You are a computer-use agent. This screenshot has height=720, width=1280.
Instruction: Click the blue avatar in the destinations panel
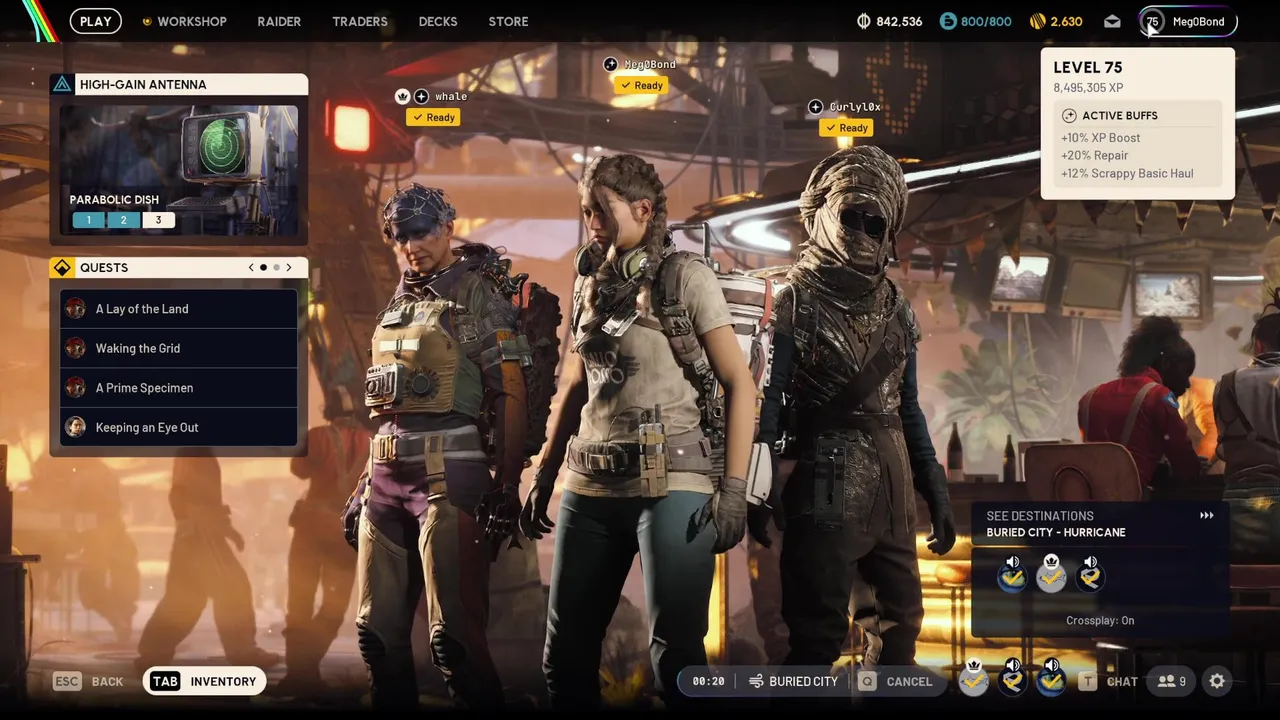[x=1012, y=577]
